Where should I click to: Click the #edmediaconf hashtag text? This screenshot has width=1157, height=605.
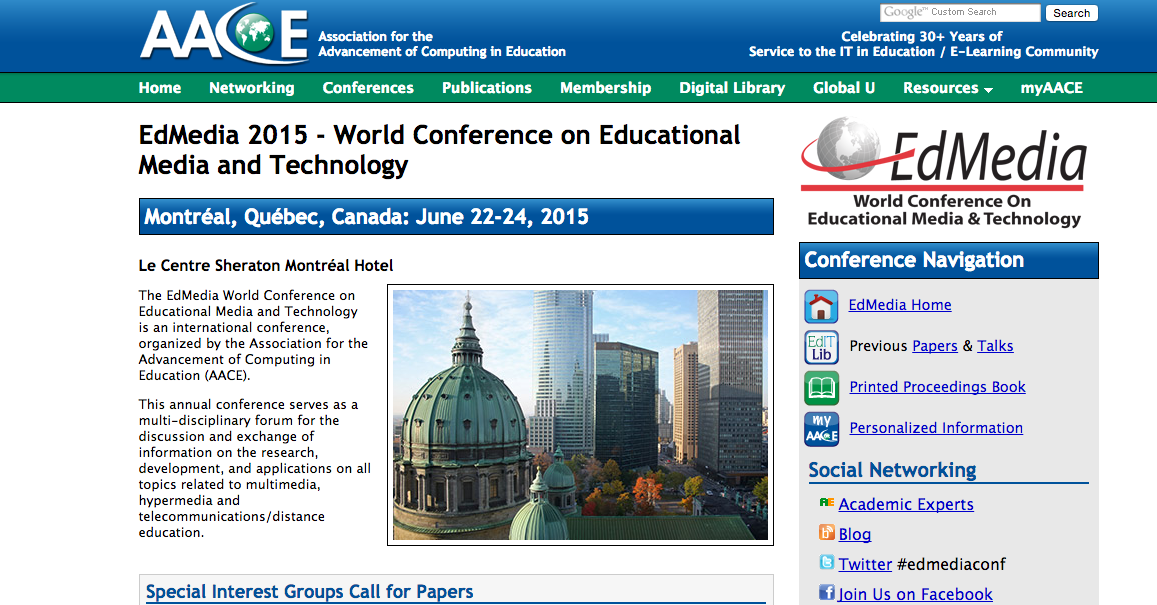(951, 564)
